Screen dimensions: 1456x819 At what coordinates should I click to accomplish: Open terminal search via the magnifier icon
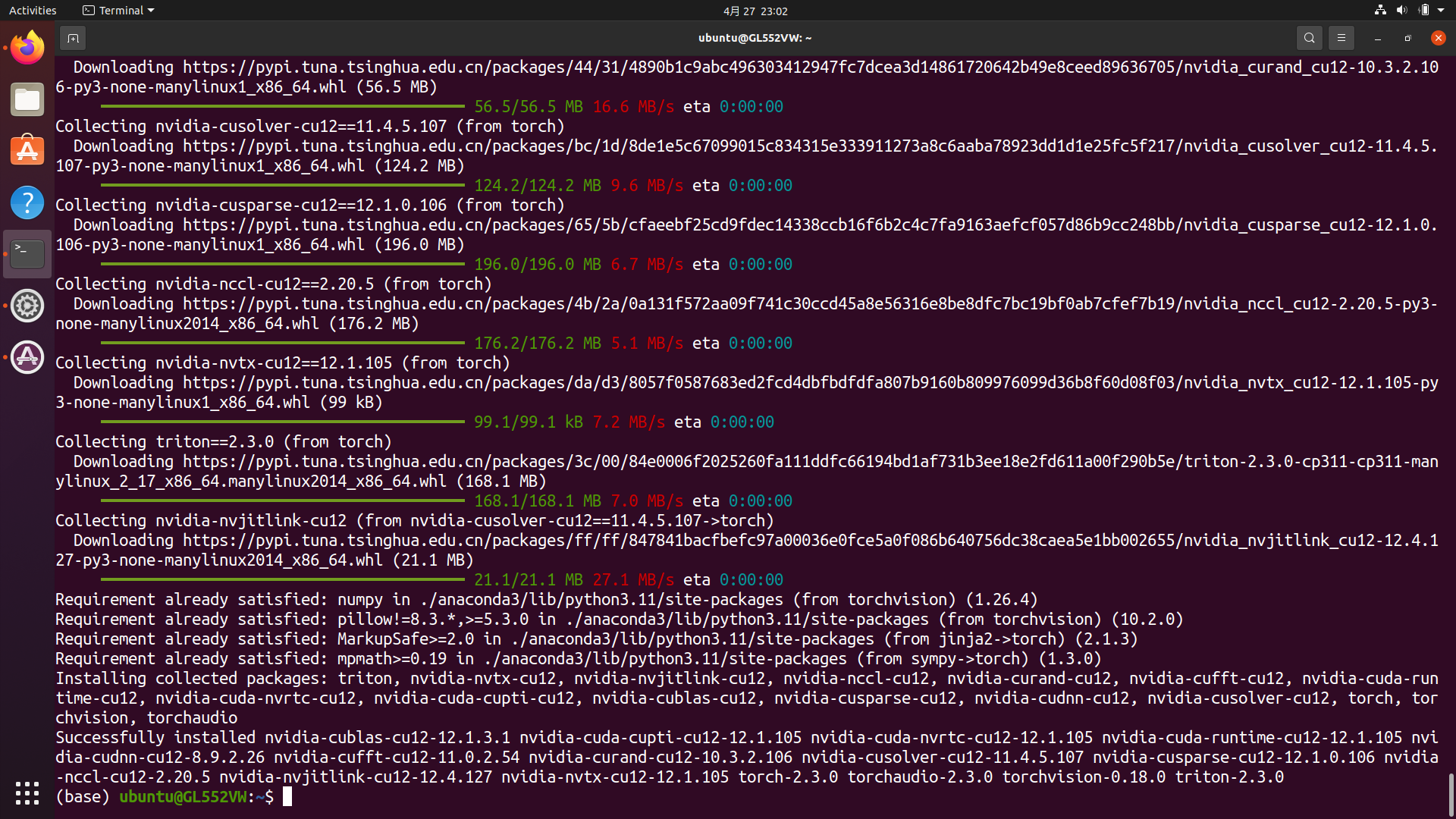1309,37
